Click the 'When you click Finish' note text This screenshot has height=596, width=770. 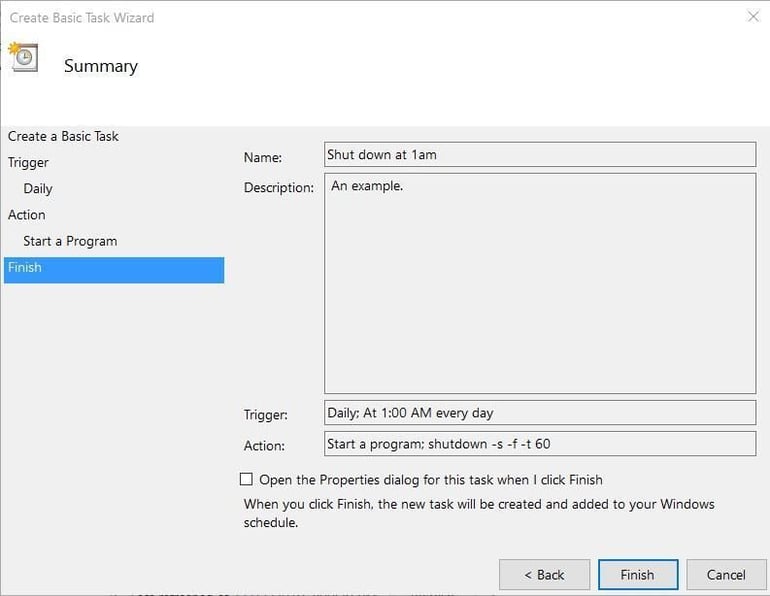[x=479, y=513]
